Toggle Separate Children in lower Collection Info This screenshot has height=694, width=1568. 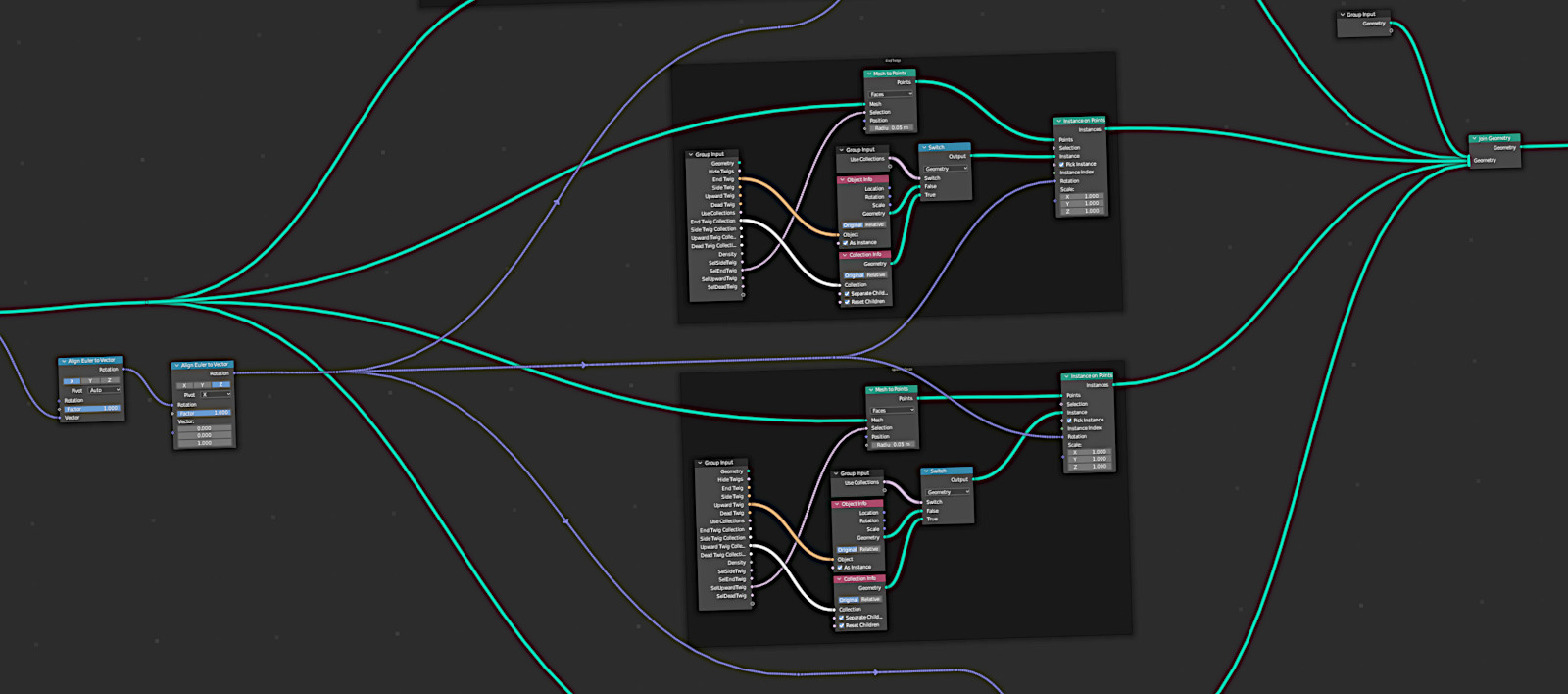(x=841, y=618)
